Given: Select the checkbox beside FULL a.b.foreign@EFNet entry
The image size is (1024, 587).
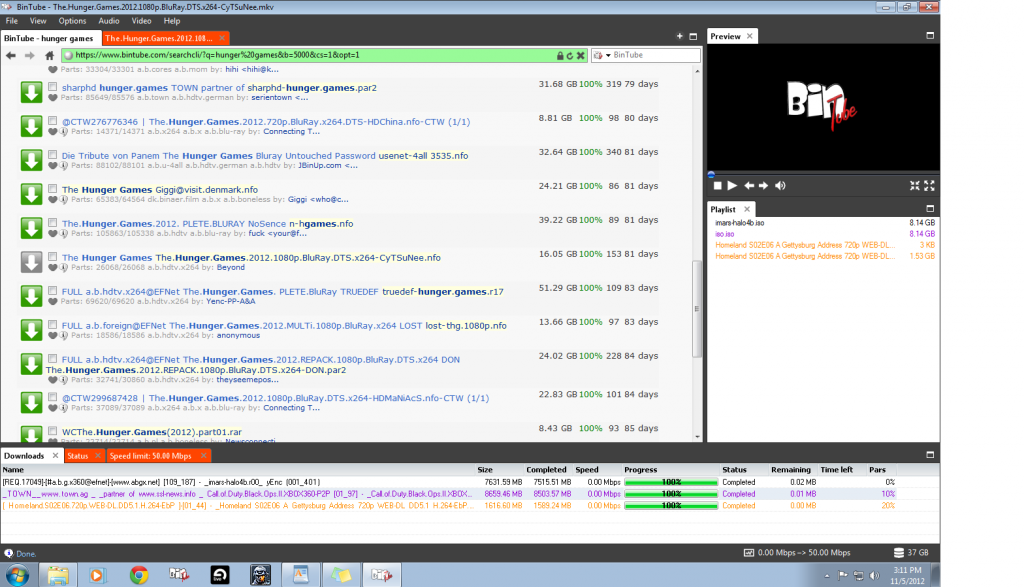Looking at the screenshot, I should coord(52,325).
